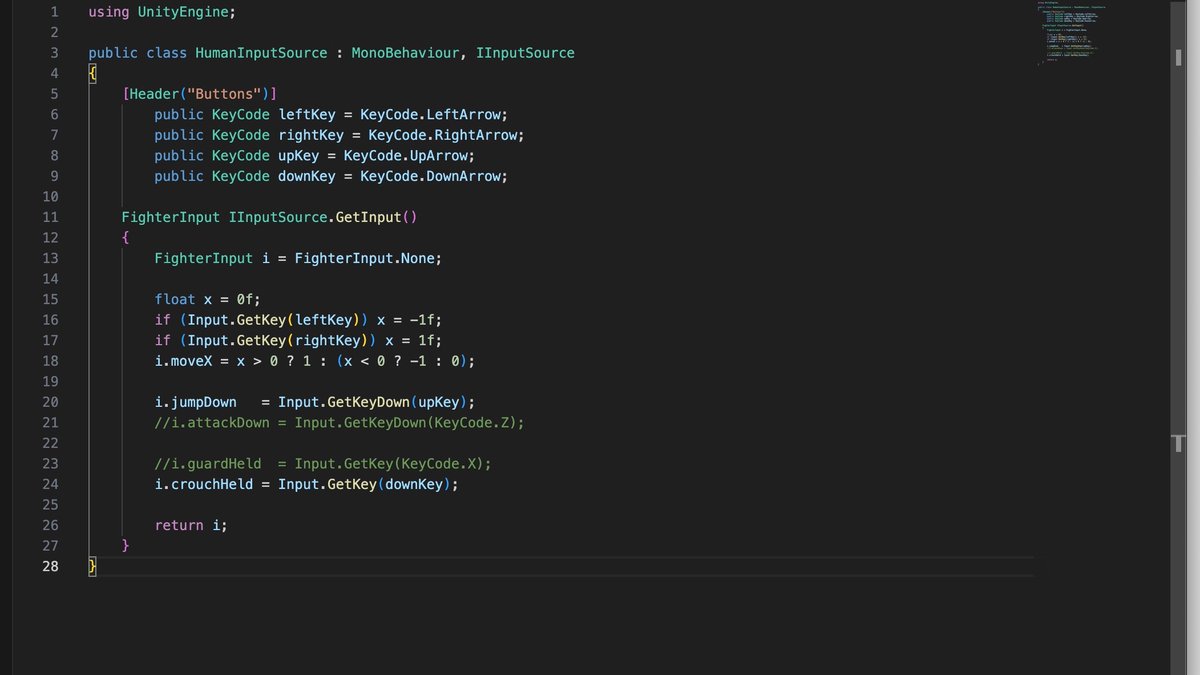Image resolution: width=1200 pixels, height=675 pixels.
Task: Click the MonoBehaviour base class name
Action: point(405,53)
